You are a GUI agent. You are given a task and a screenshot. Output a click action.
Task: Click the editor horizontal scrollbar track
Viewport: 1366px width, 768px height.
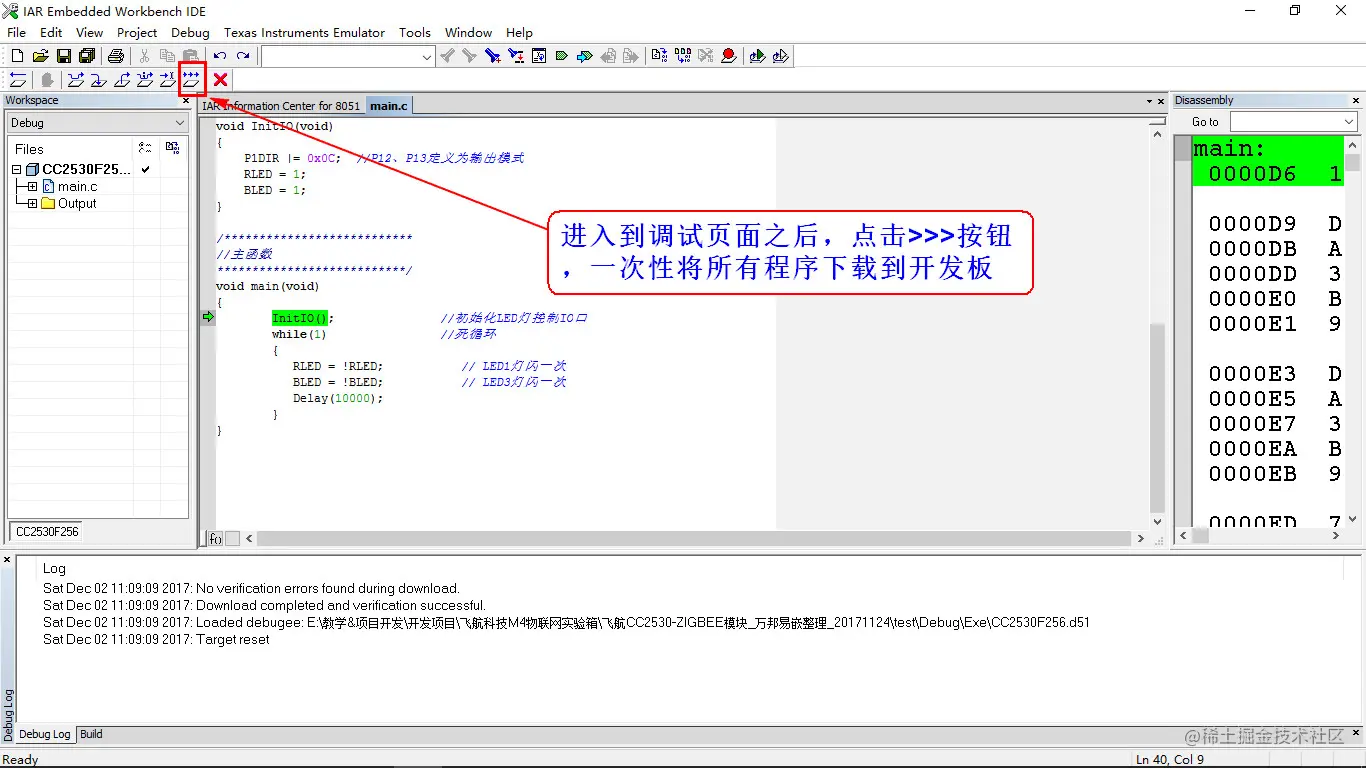694,538
